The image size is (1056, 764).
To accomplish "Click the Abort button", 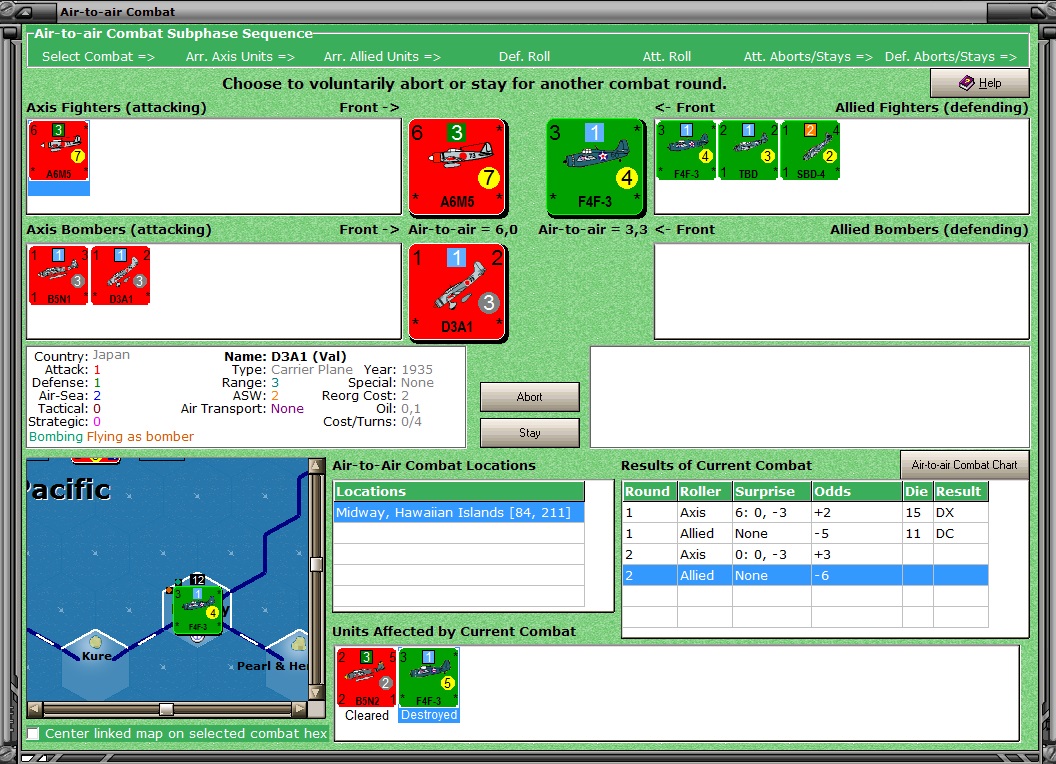I will [529, 397].
